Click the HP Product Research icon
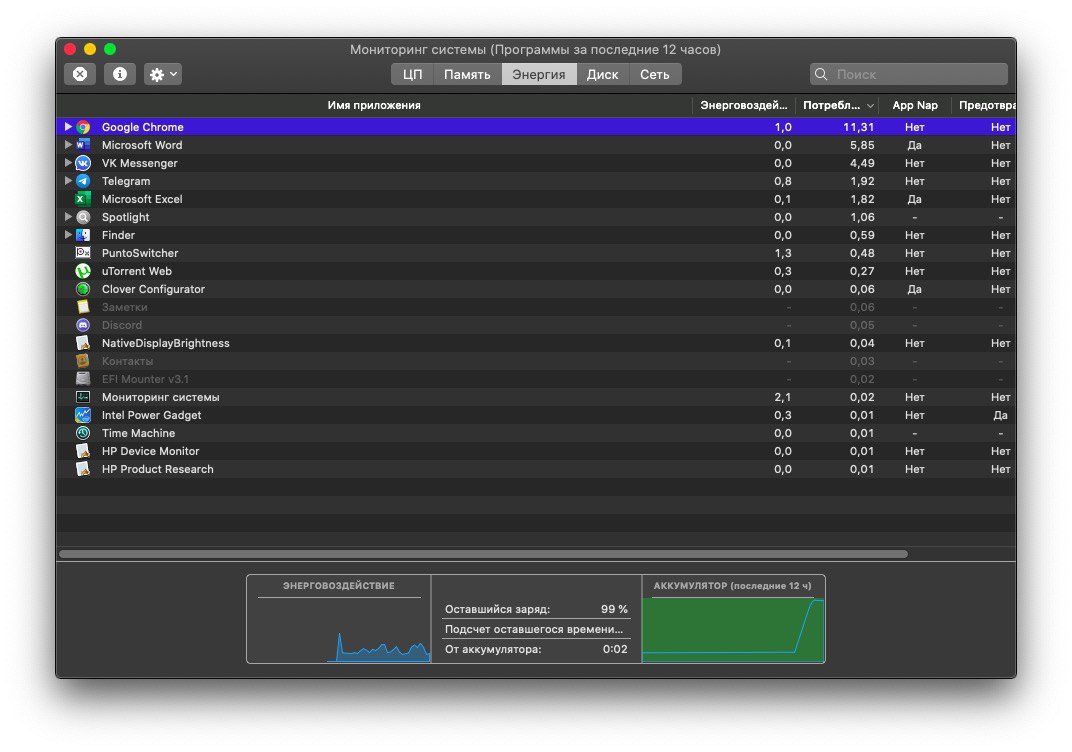The width and height of the screenshot is (1072, 752). point(83,469)
